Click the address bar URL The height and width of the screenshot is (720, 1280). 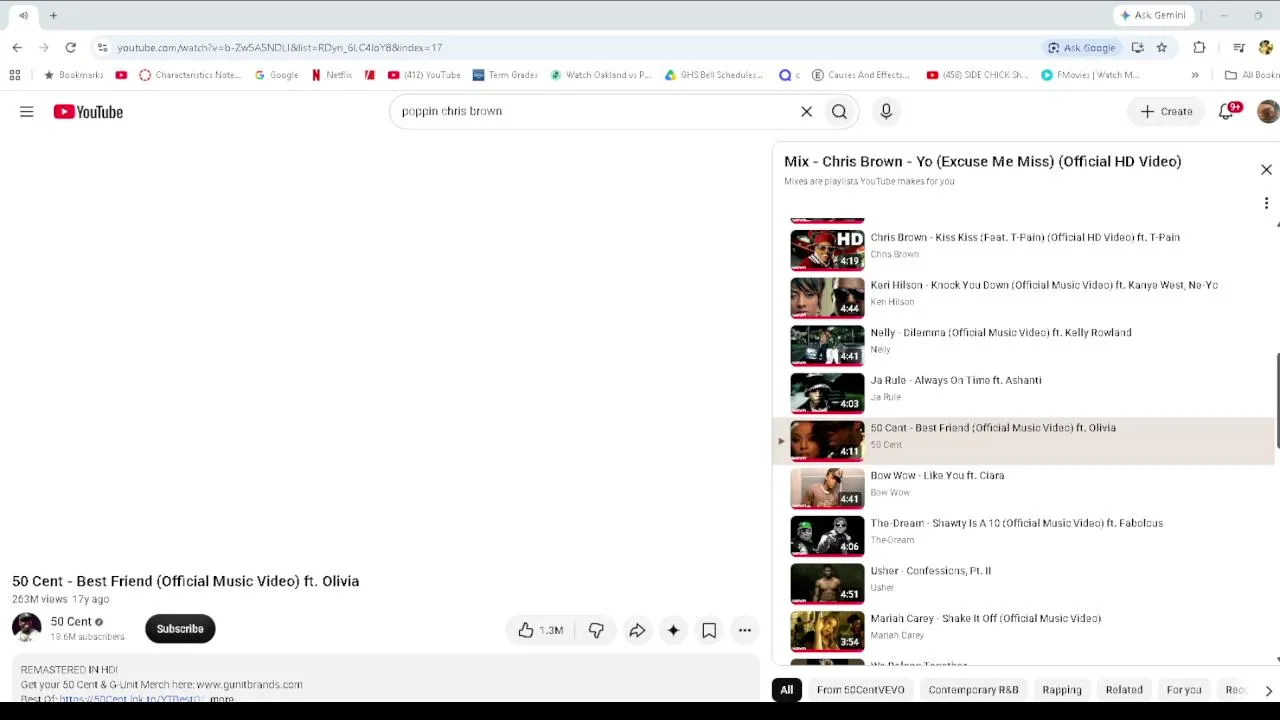[x=279, y=48]
